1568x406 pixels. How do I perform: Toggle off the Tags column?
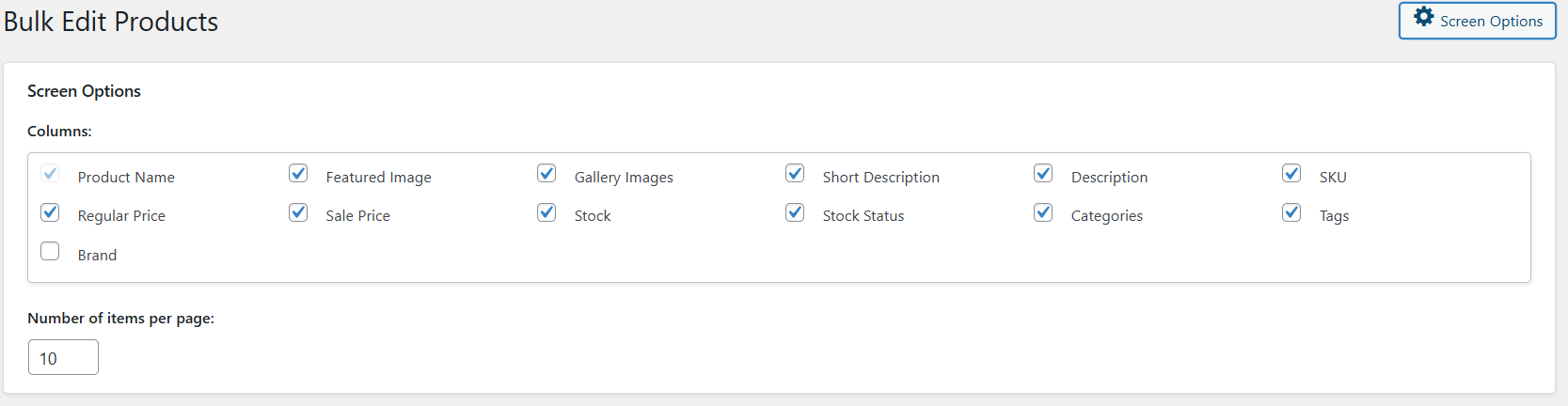pyautogui.click(x=1291, y=212)
